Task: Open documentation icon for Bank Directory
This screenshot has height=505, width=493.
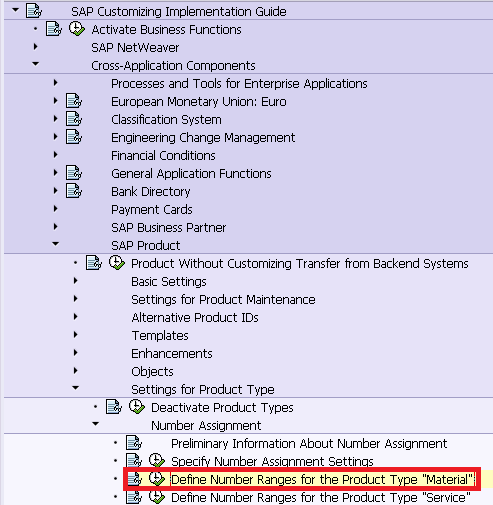Action: pos(74,191)
